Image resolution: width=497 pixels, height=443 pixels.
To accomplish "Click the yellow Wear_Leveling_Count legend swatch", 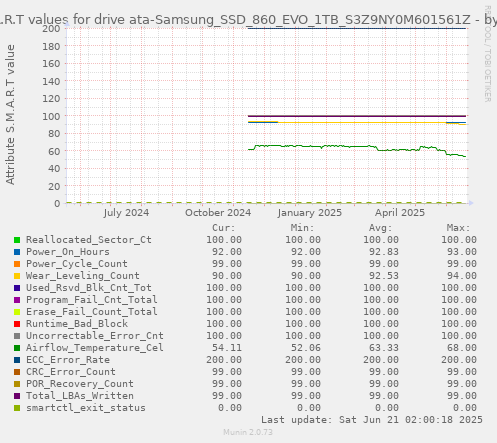I will click(17, 276).
